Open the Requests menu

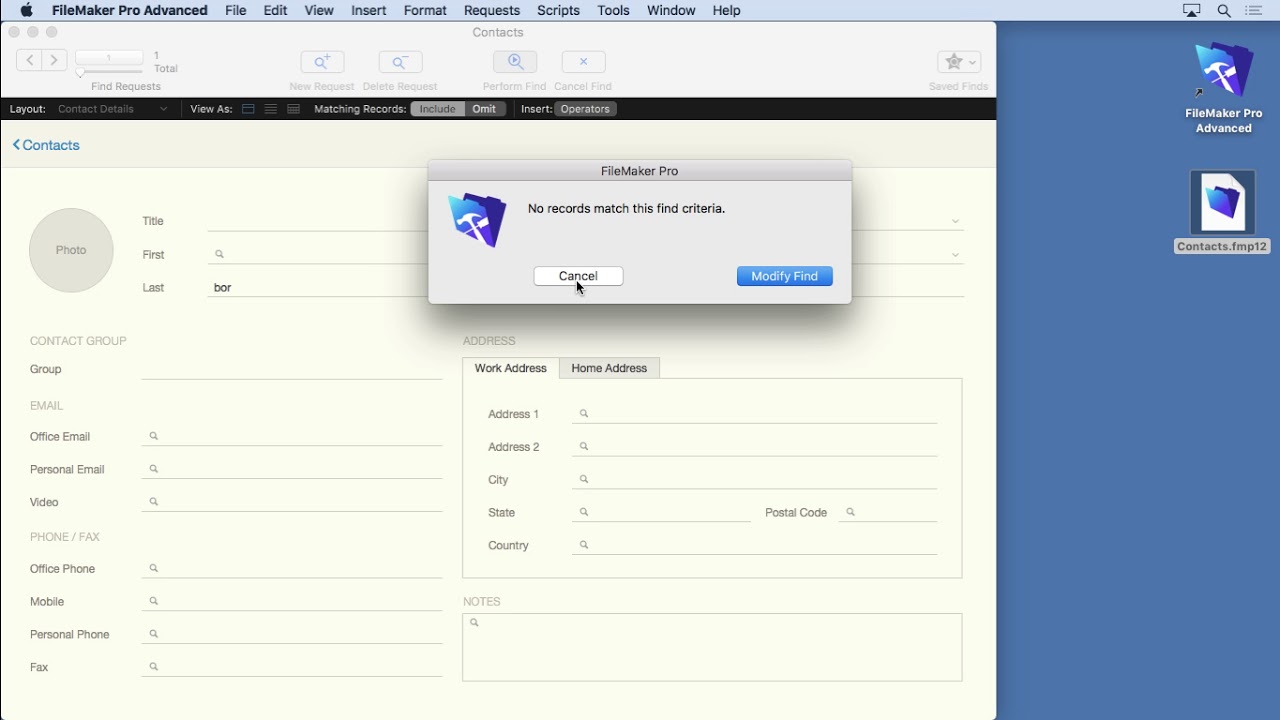(492, 10)
